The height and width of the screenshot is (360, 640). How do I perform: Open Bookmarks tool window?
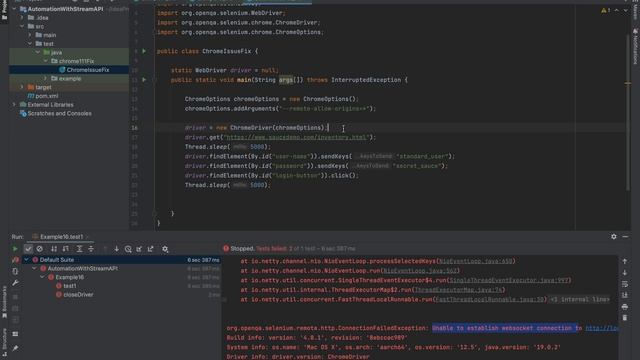4,302
